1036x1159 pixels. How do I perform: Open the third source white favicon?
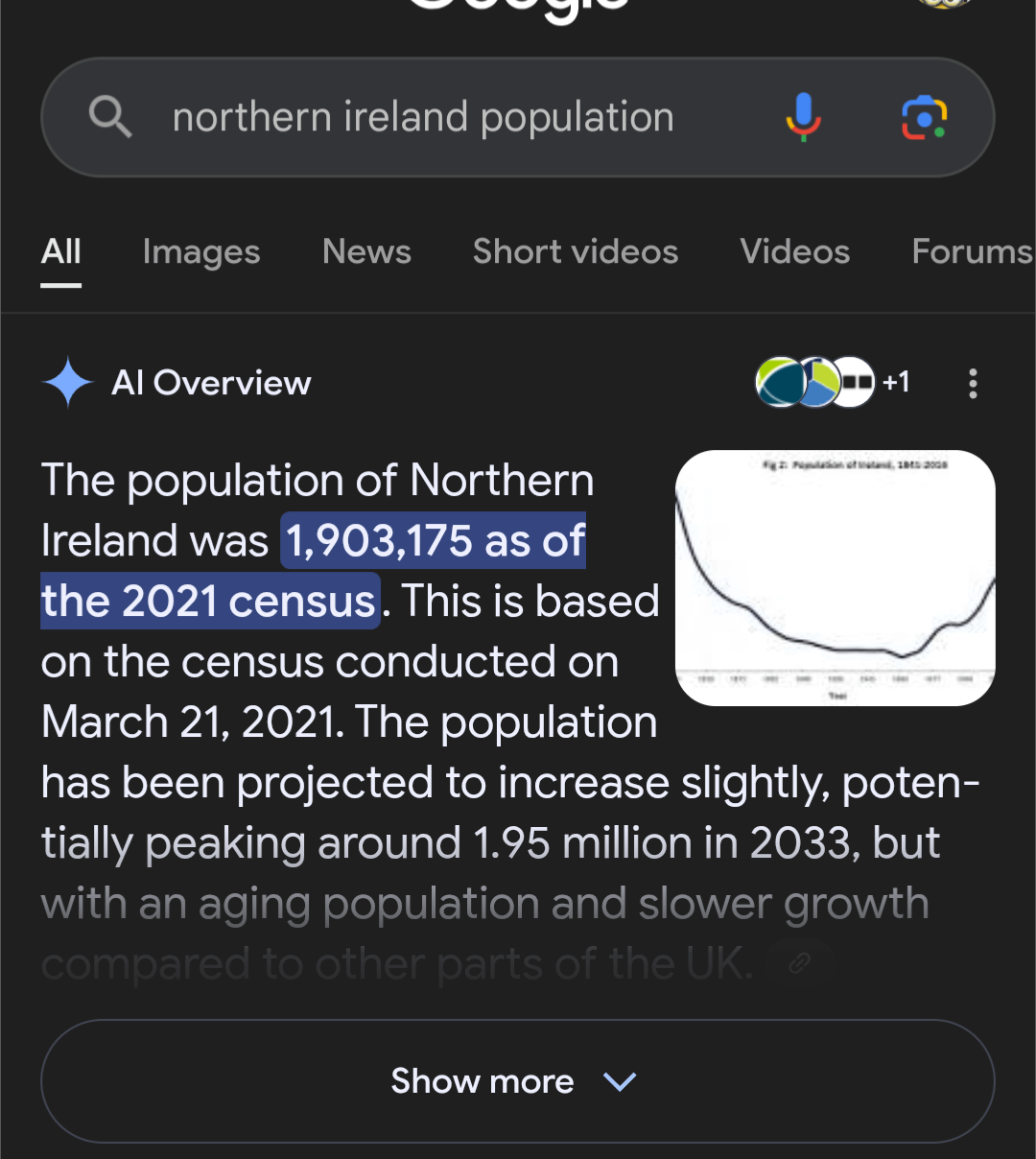click(854, 382)
